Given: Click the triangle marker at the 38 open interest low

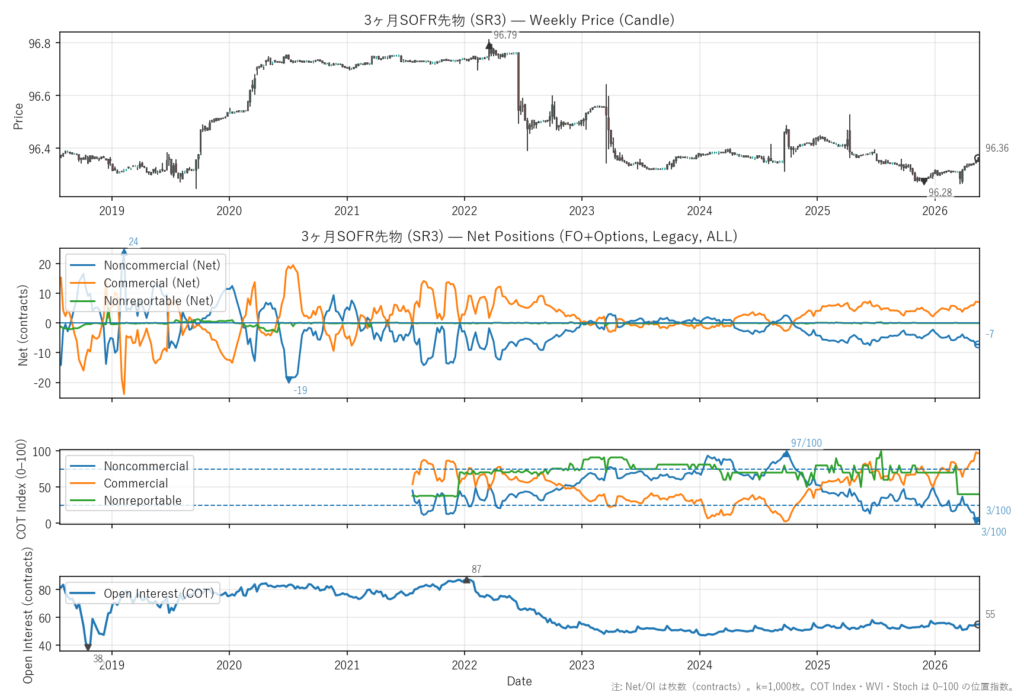Looking at the screenshot, I should click(x=88, y=647).
